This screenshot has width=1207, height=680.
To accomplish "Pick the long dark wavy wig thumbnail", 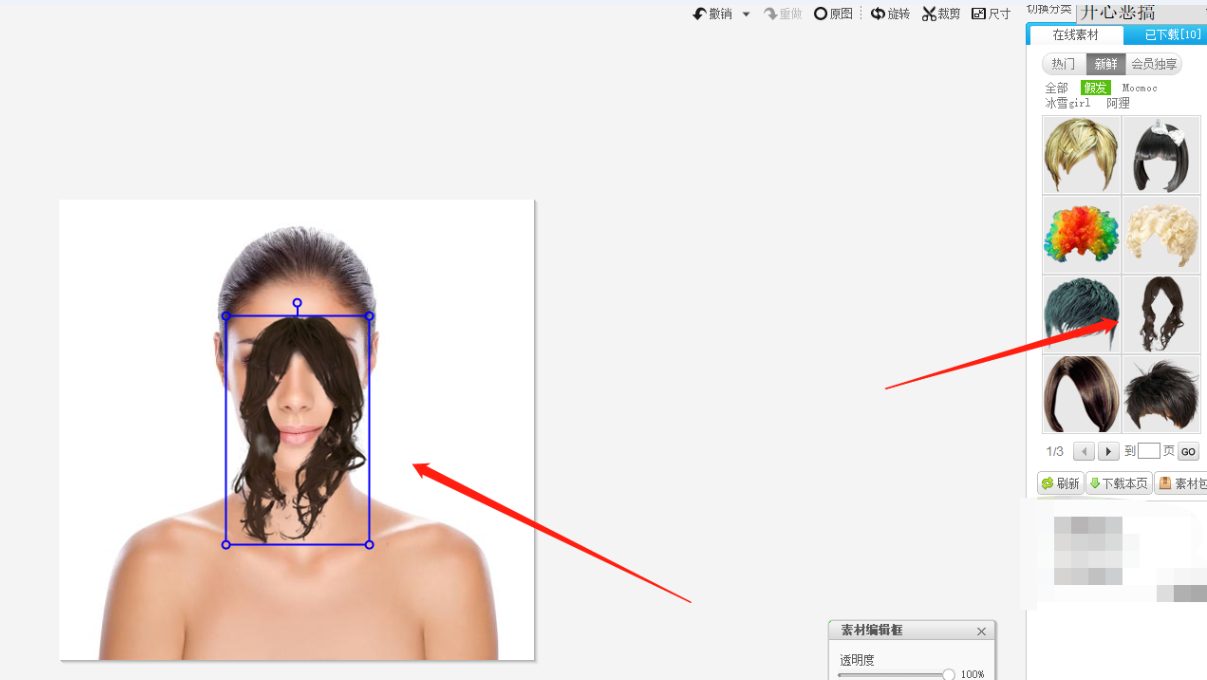I will (x=1161, y=314).
